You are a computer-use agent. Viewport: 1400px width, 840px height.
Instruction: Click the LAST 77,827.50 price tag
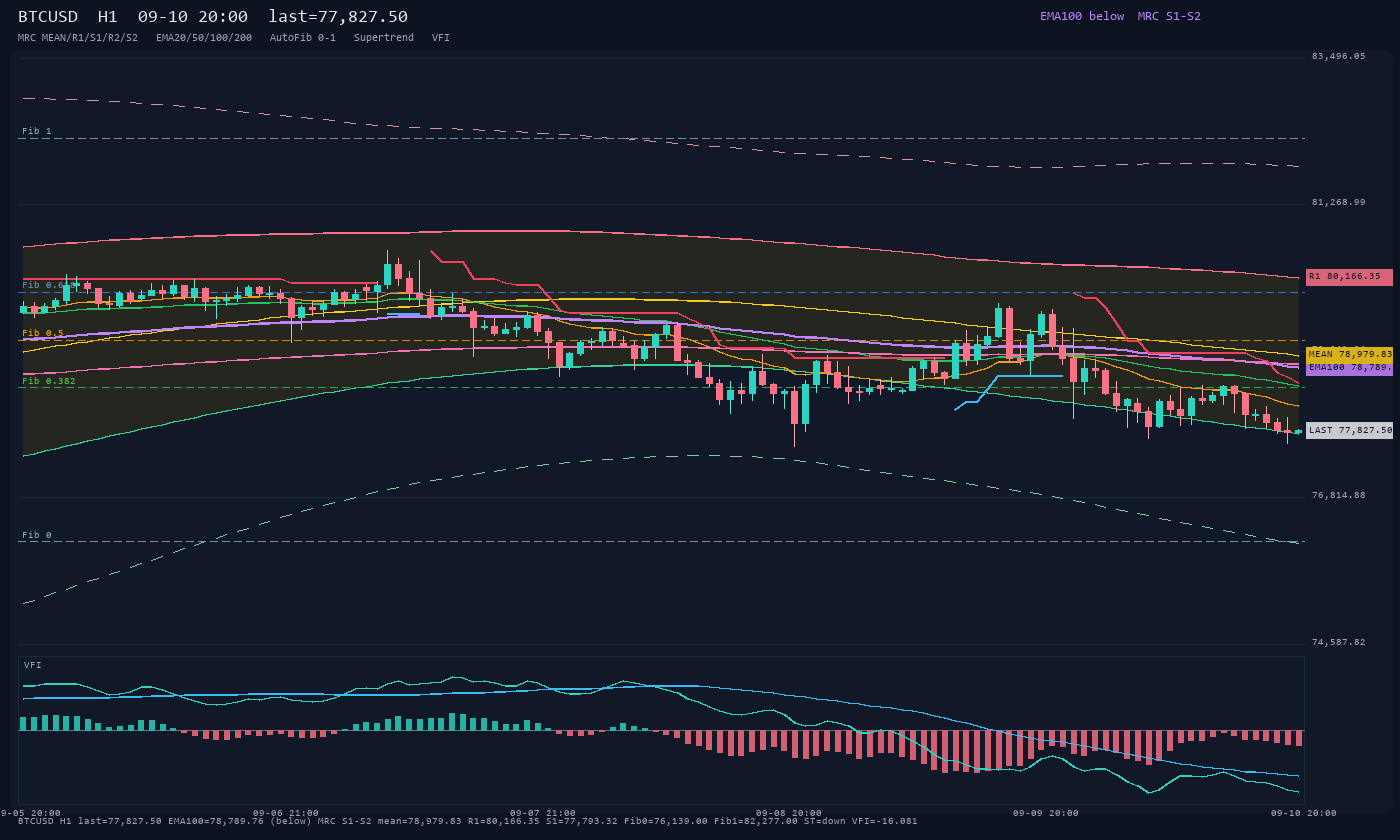pyautogui.click(x=1349, y=430)
